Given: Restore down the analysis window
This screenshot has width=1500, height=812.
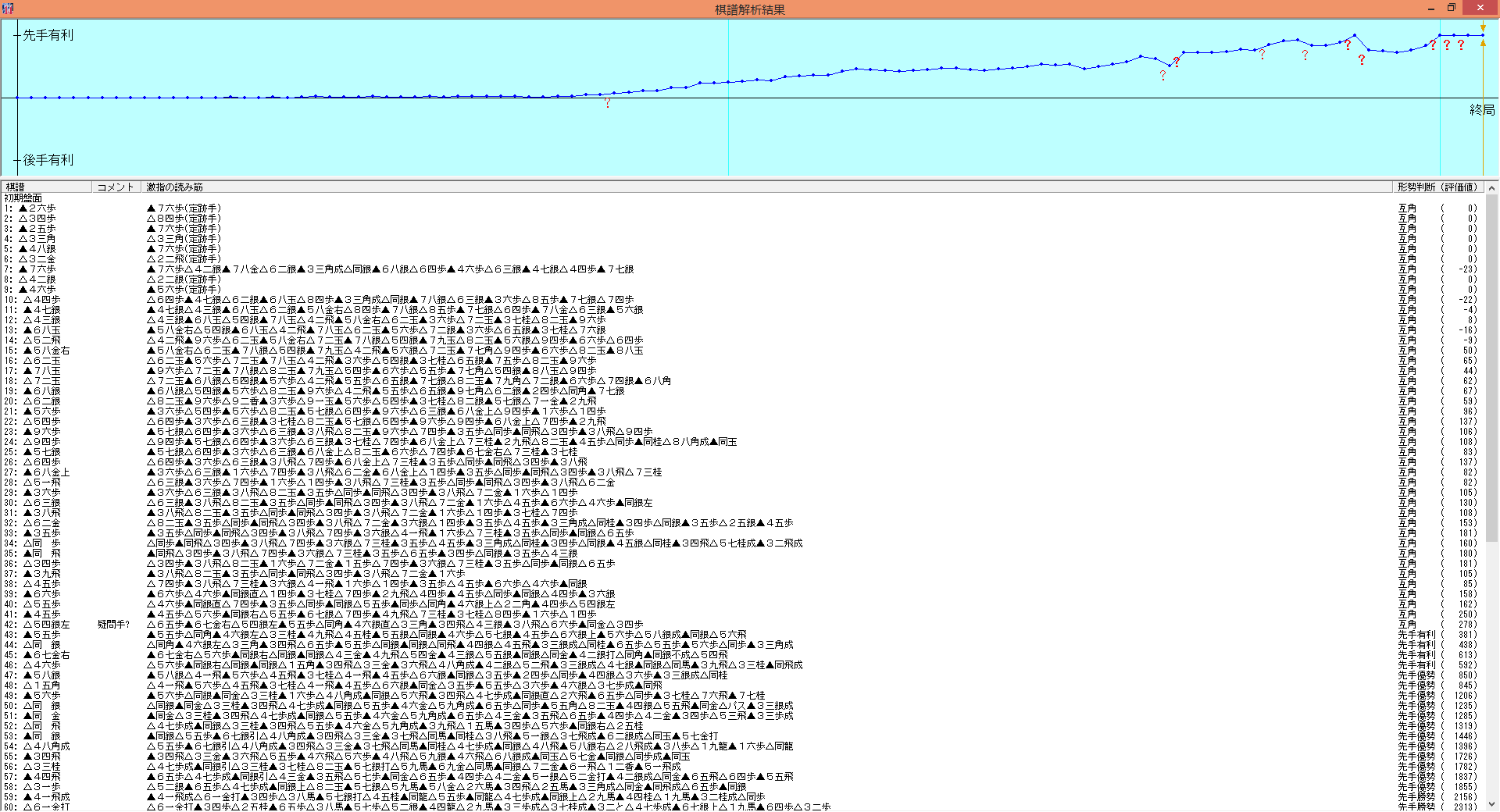Looking at the screenshot, I should coord(1451,9).
